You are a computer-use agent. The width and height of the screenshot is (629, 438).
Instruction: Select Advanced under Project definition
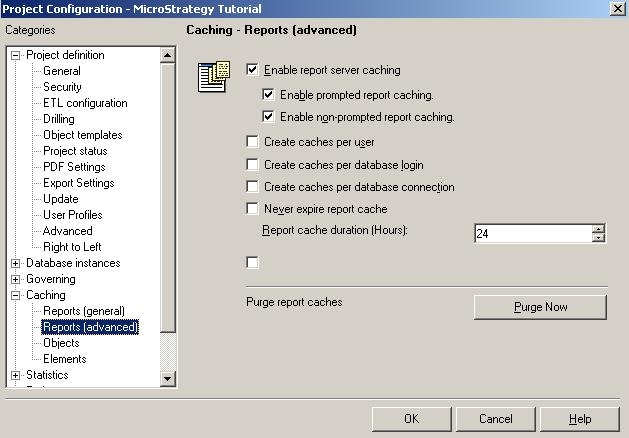(67, 231)
